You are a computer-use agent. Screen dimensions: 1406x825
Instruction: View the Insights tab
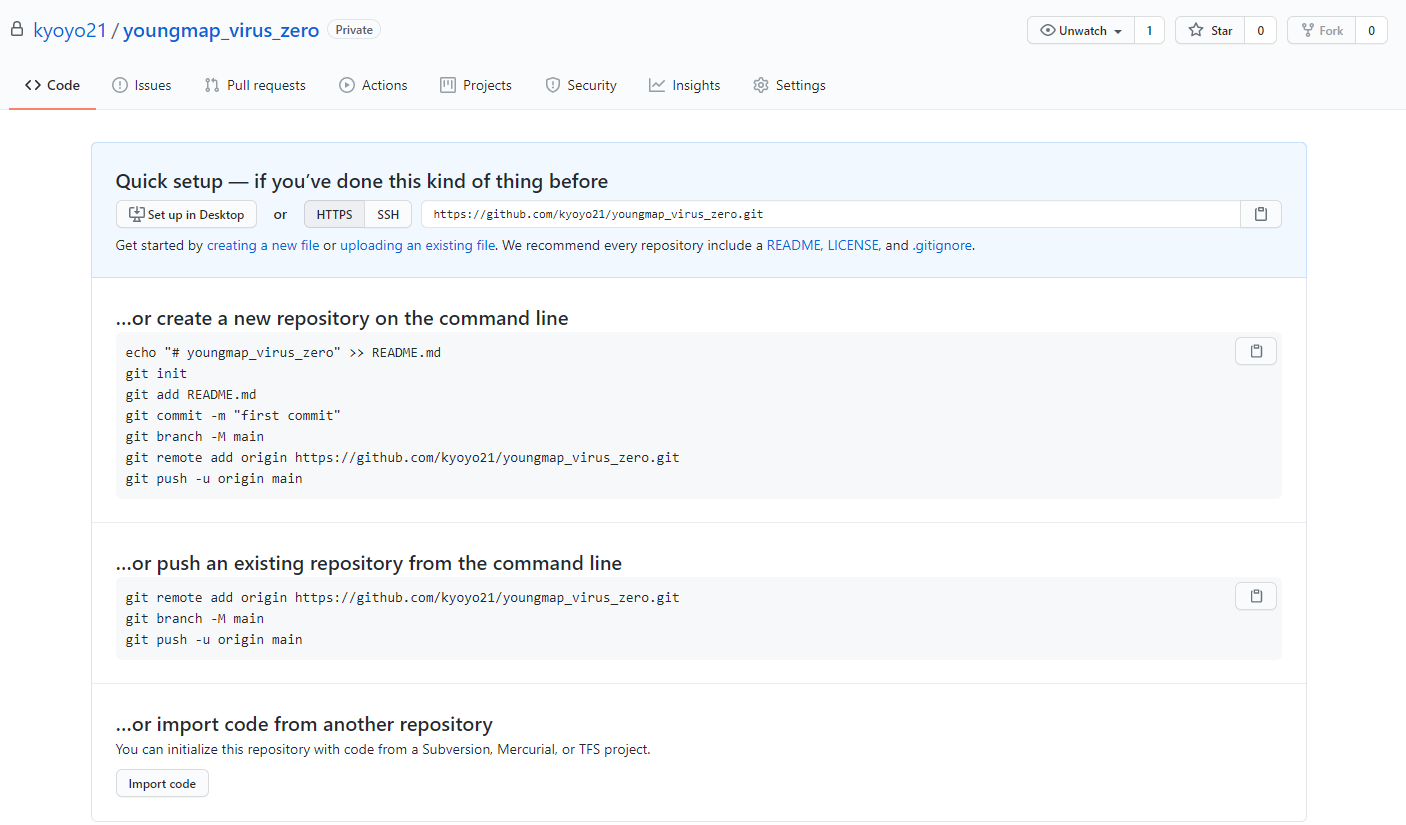coord(685,85)
